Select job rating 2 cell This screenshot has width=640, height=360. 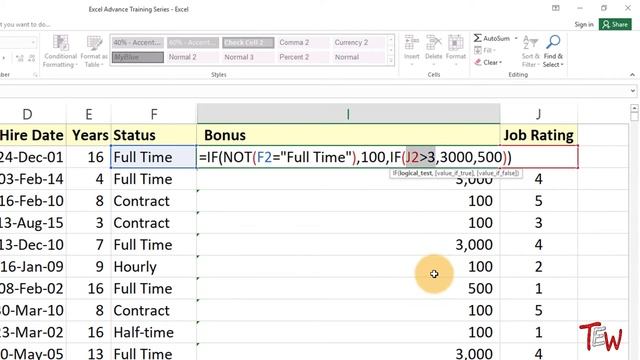[539, 267]
